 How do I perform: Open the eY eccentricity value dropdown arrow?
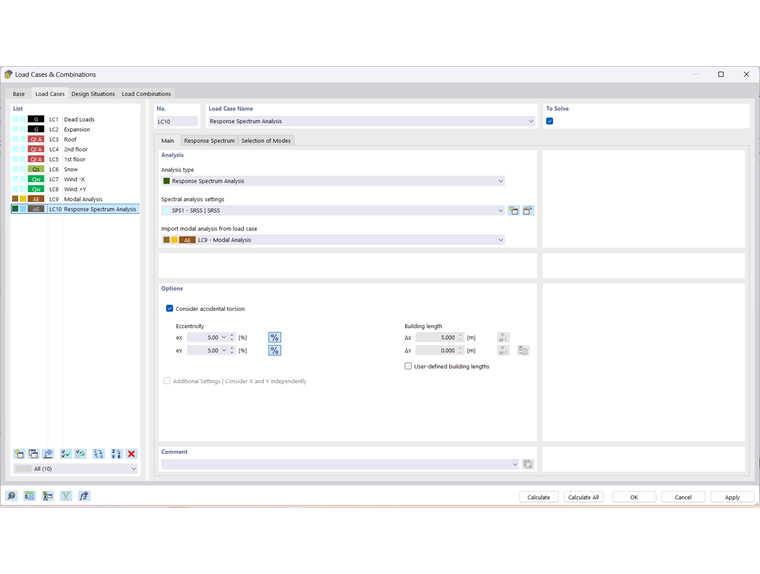(x=224, y=351)
